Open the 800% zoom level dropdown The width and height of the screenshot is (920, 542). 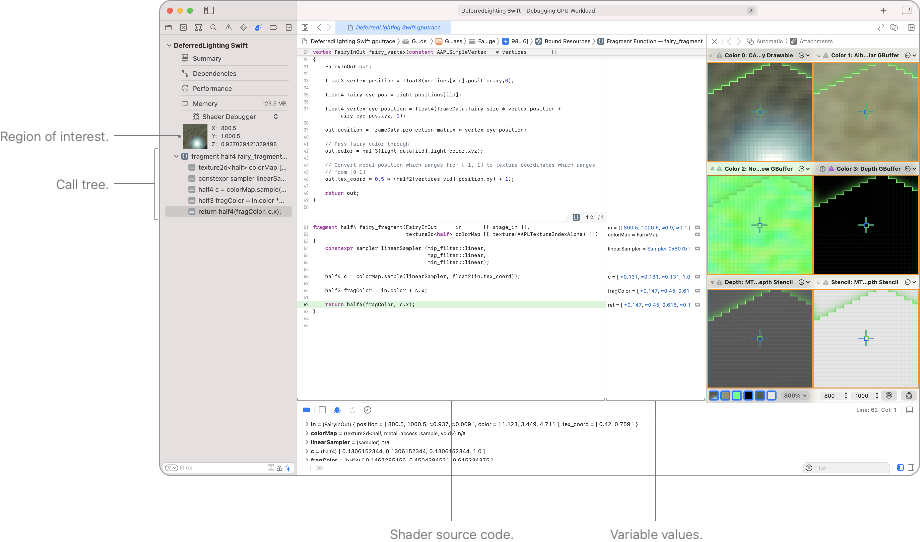point(796,396)
